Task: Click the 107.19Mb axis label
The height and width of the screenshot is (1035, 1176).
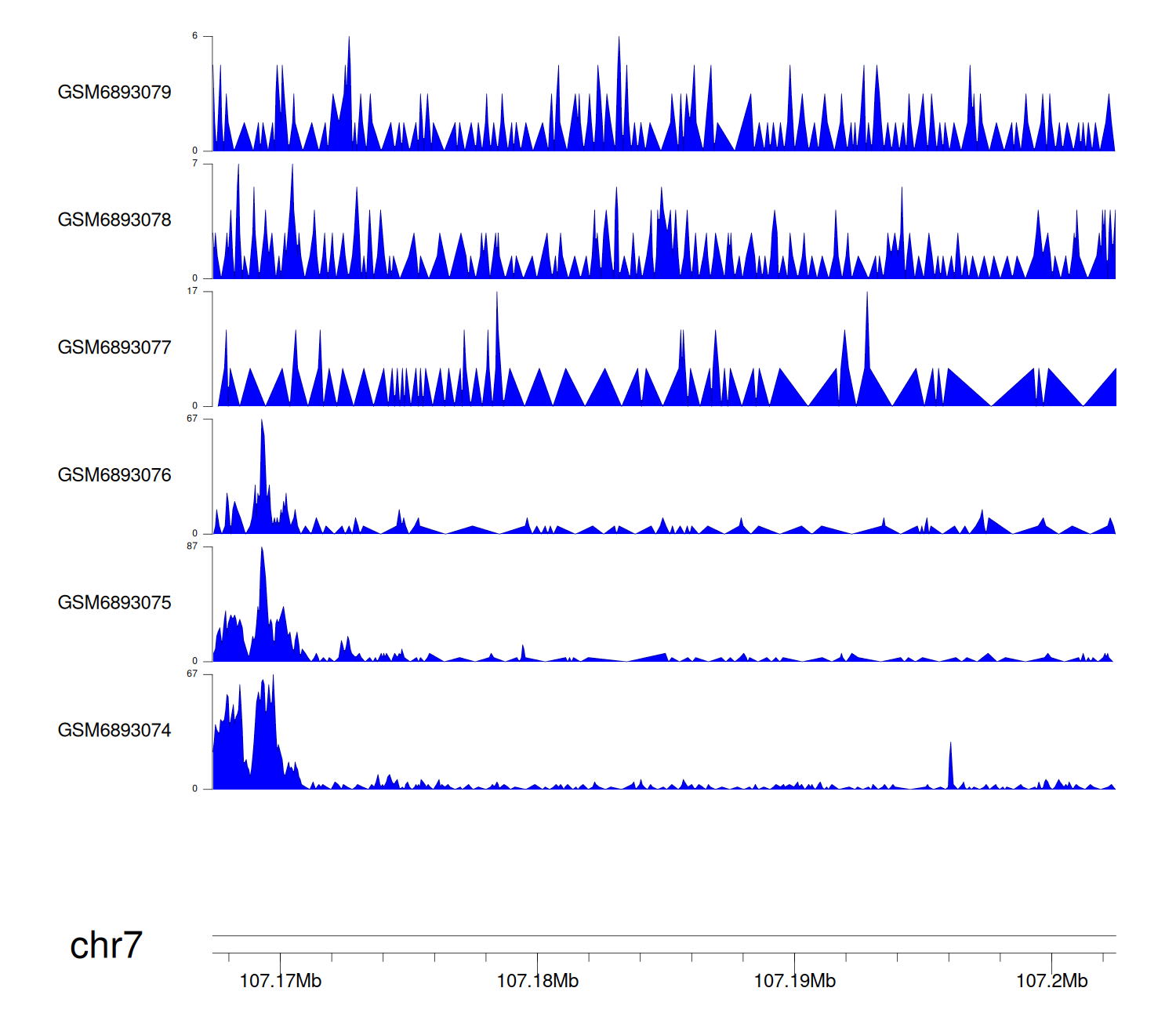Action: point(794,981)
